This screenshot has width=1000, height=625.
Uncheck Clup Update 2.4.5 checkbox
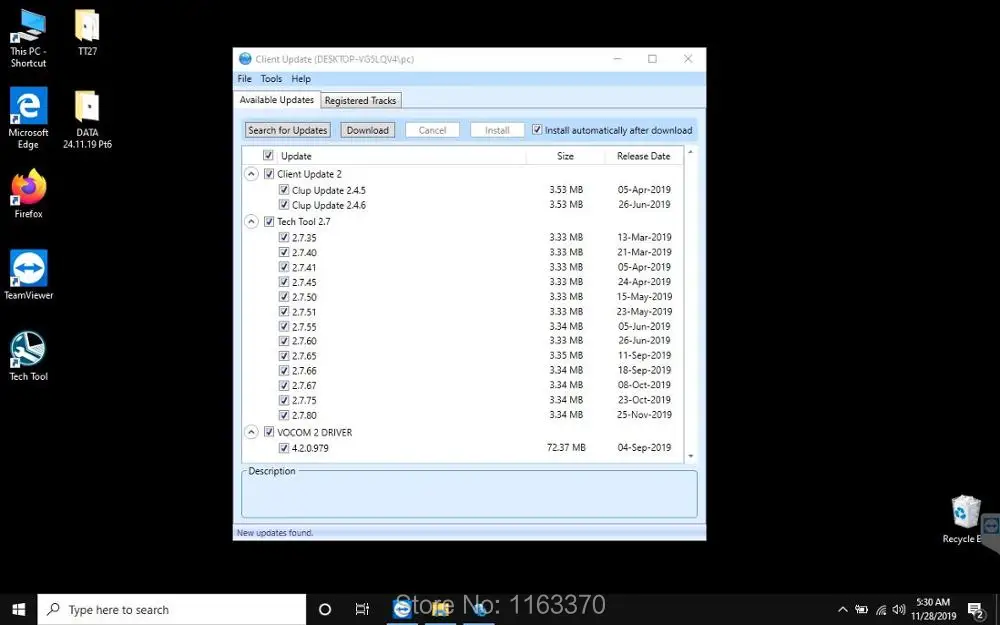(x=284, y=189)
